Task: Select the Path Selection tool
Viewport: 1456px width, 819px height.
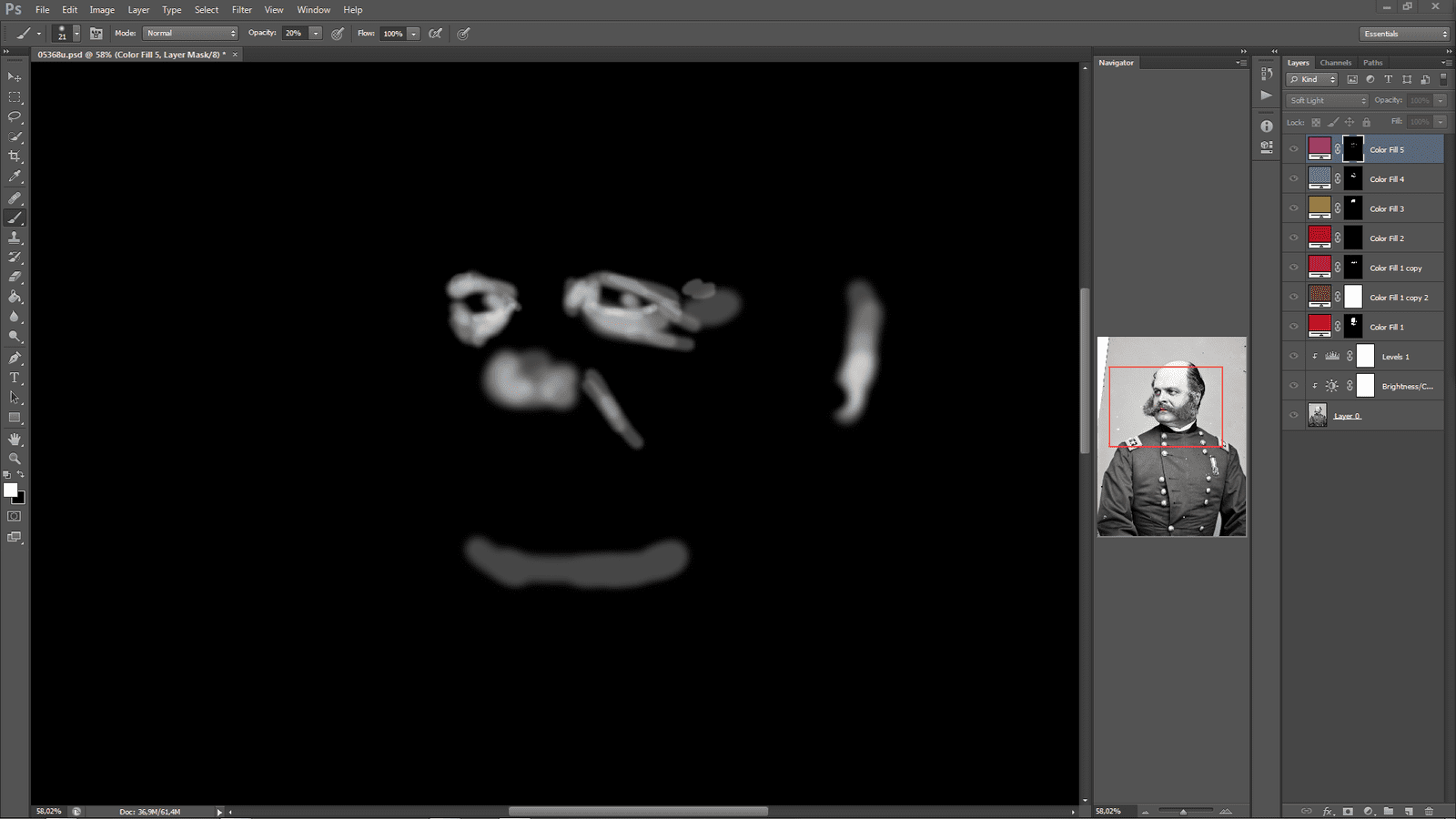Action: click(15, 398)
